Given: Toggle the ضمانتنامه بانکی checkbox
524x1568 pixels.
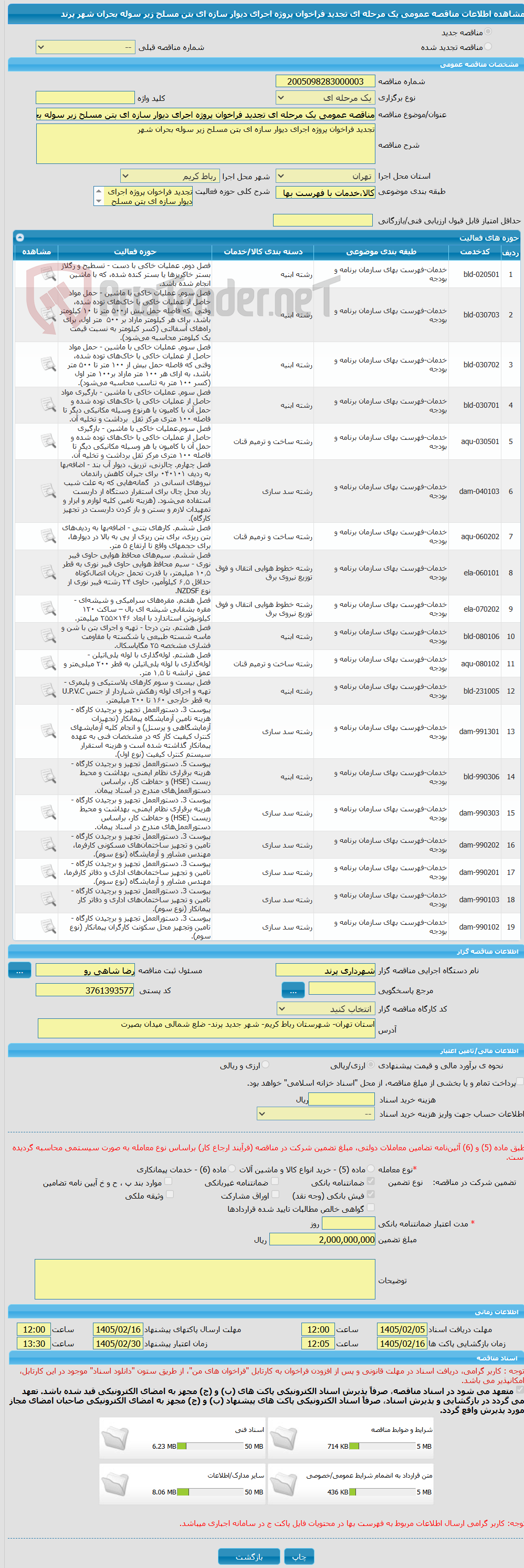Looking at the screenshot, I should pyautogui.click(x=371, y=1181).
